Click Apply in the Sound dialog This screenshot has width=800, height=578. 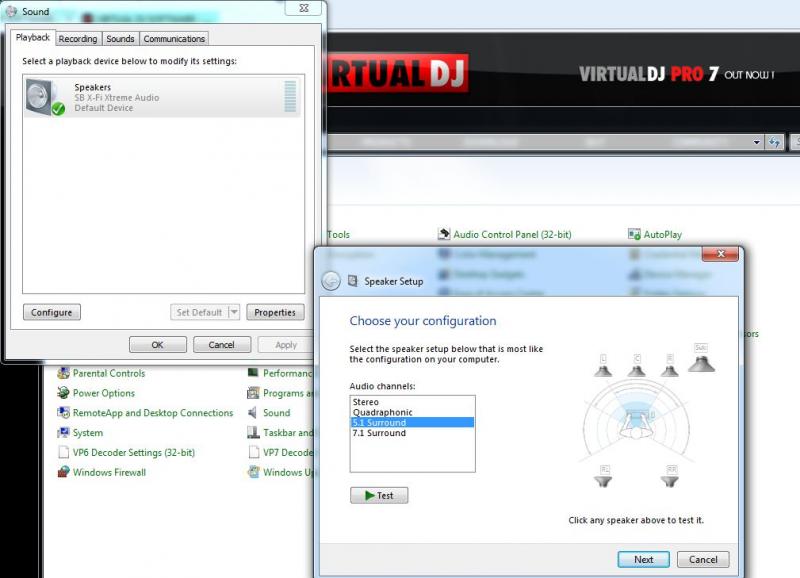coord(286,345)
